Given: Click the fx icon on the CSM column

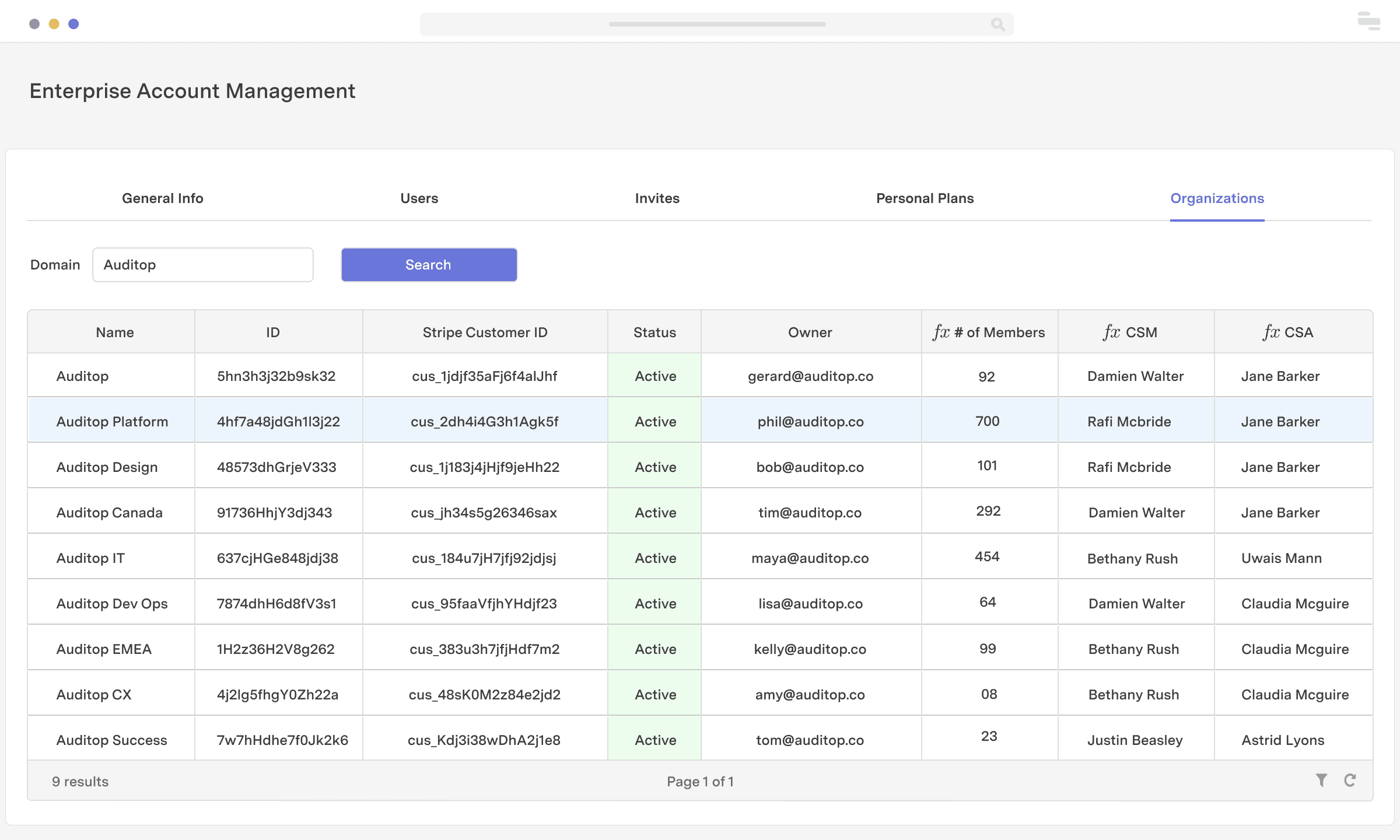Looking at the screenshot, I should 1111,332.
